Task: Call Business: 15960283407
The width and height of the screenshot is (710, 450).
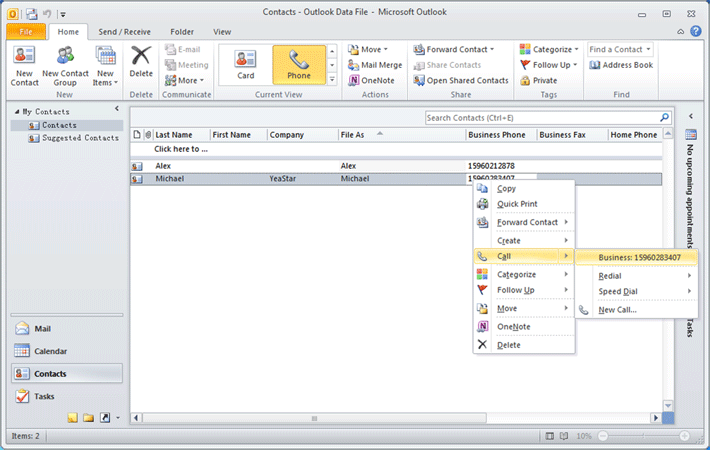Action: [637, 257]
